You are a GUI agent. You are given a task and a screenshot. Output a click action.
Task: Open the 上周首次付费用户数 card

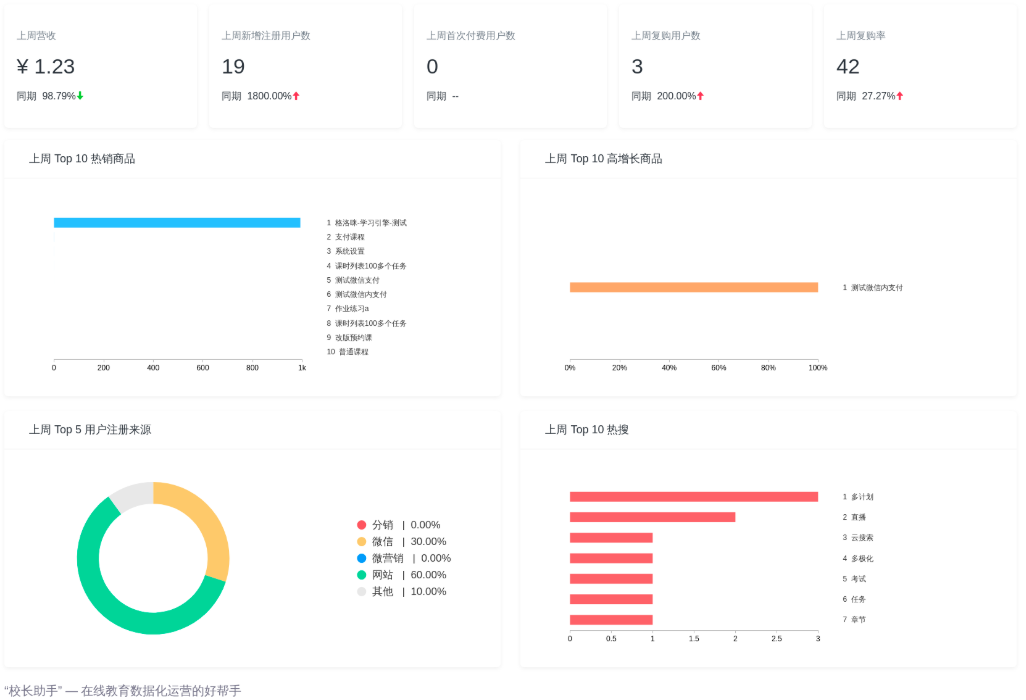tap(510, 66)
